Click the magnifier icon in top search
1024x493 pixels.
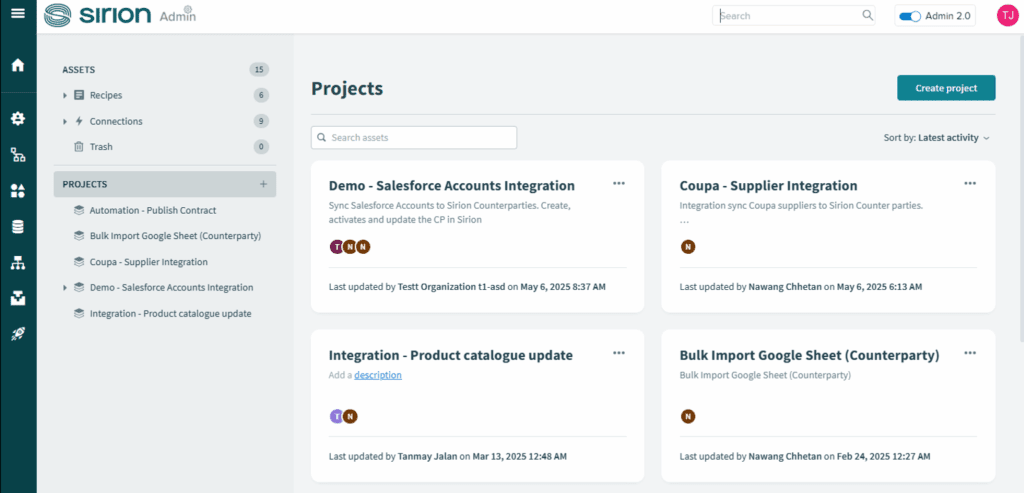(x=868, y=16)
